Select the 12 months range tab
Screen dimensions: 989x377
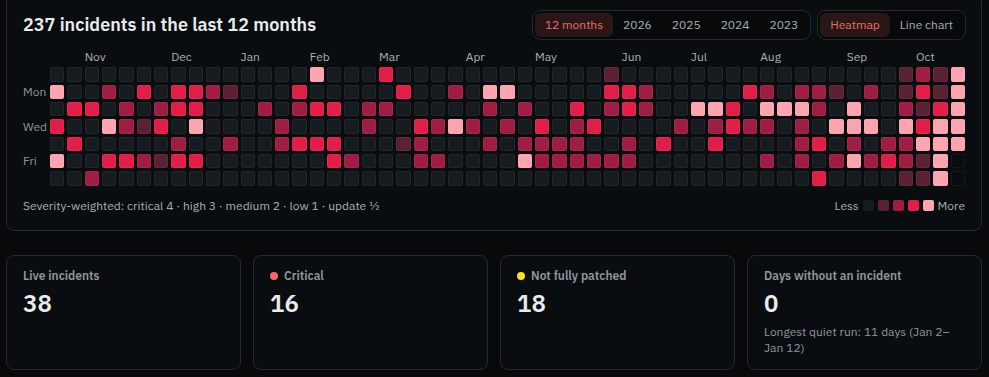pos(574,25)
